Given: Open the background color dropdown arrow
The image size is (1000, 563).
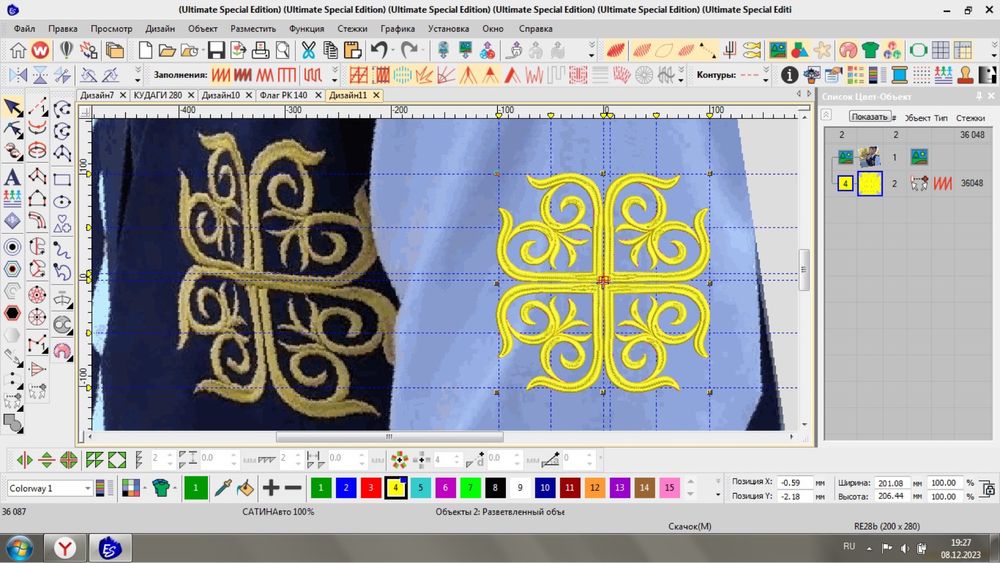Looking at the screenshot, I should [x=146, y=489].
